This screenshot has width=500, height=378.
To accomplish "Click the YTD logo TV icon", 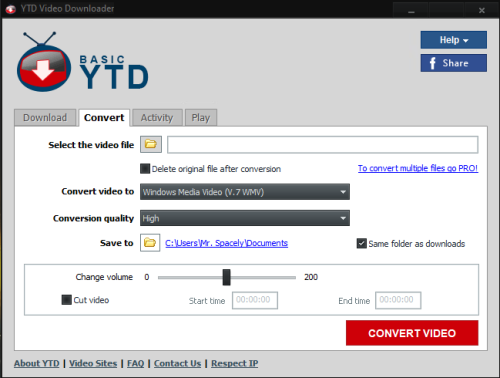I will coord(44,62).
